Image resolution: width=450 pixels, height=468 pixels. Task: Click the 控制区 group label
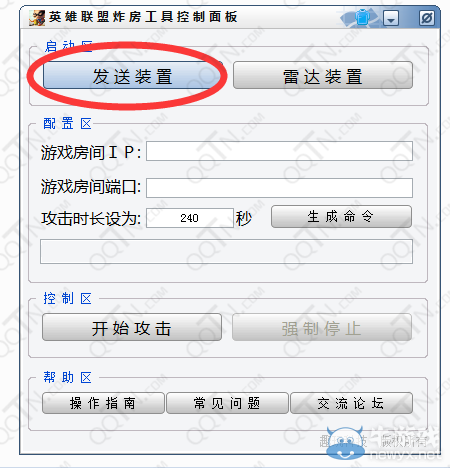pyautogui.click(x=67, y=298)
